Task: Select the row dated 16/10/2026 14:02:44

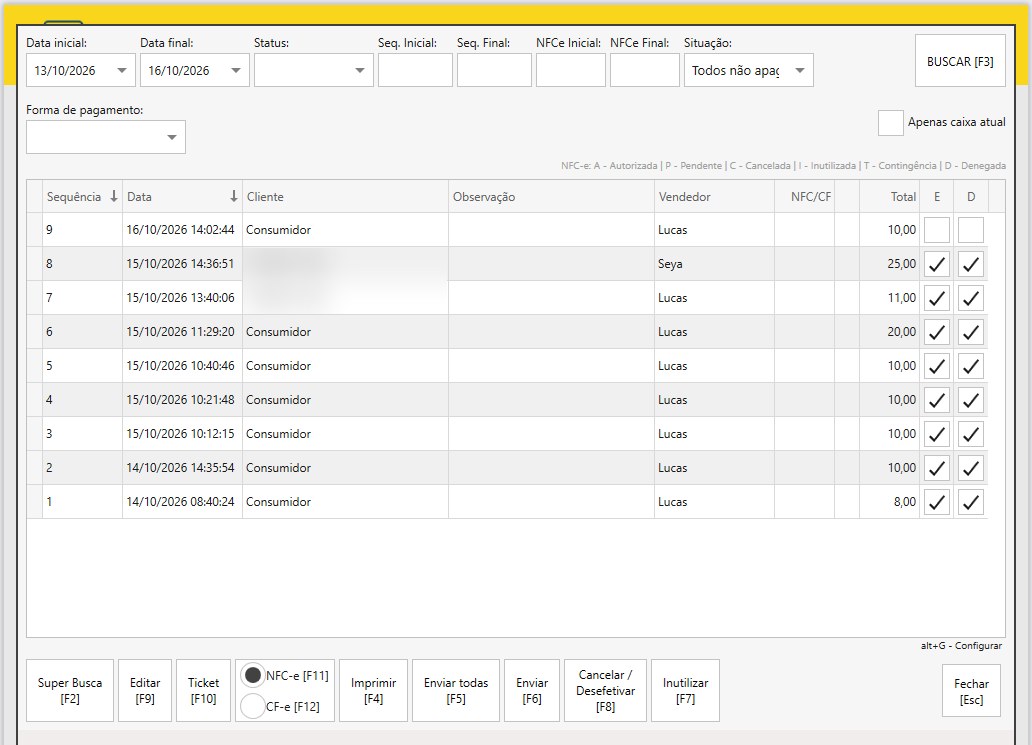Action: 507,230
